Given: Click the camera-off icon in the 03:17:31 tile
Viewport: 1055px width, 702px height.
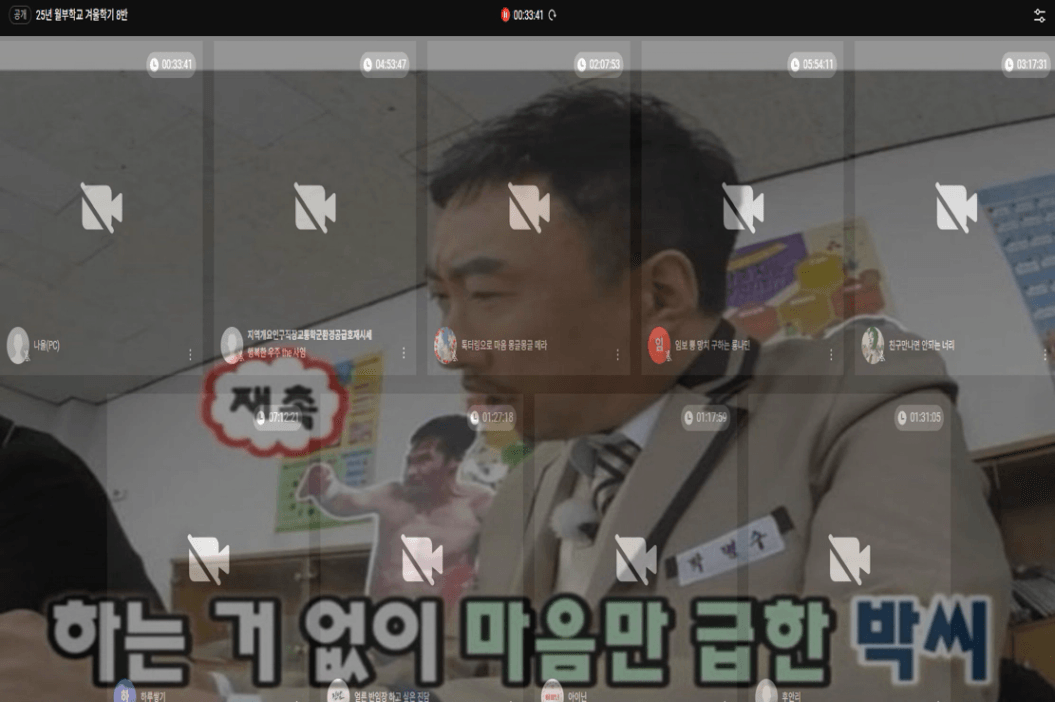Looking at the screenshot, I should [956, 207].
